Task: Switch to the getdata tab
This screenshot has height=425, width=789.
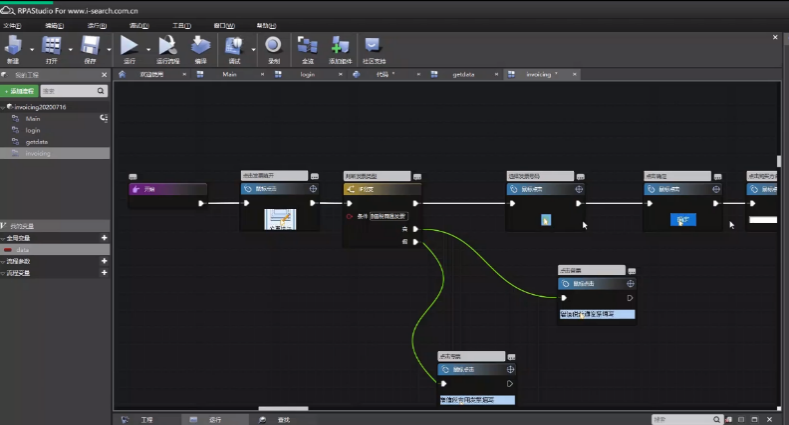Action: tap(463, 75)
